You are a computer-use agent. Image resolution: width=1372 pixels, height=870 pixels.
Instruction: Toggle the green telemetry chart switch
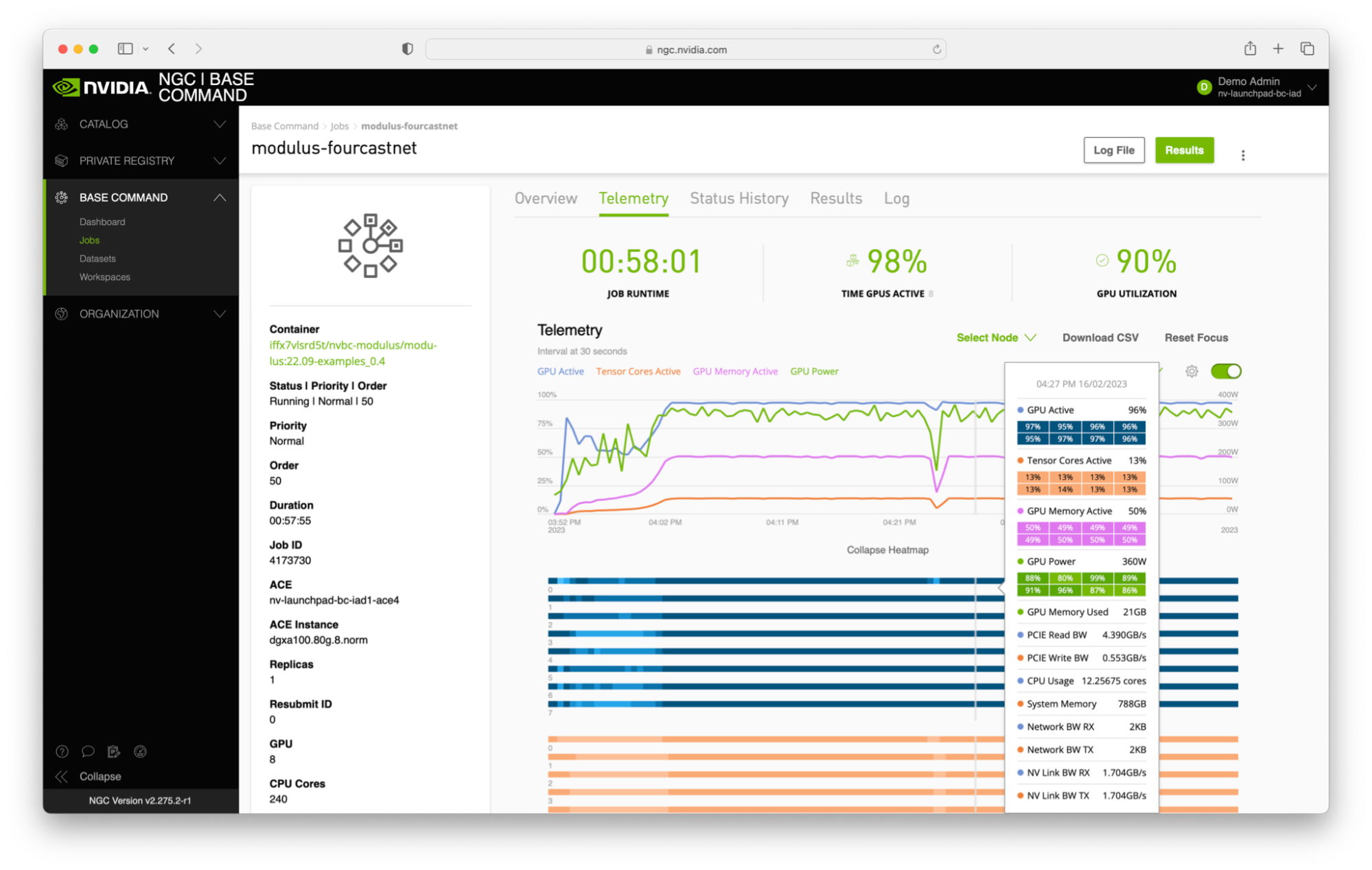[1226, 371]
